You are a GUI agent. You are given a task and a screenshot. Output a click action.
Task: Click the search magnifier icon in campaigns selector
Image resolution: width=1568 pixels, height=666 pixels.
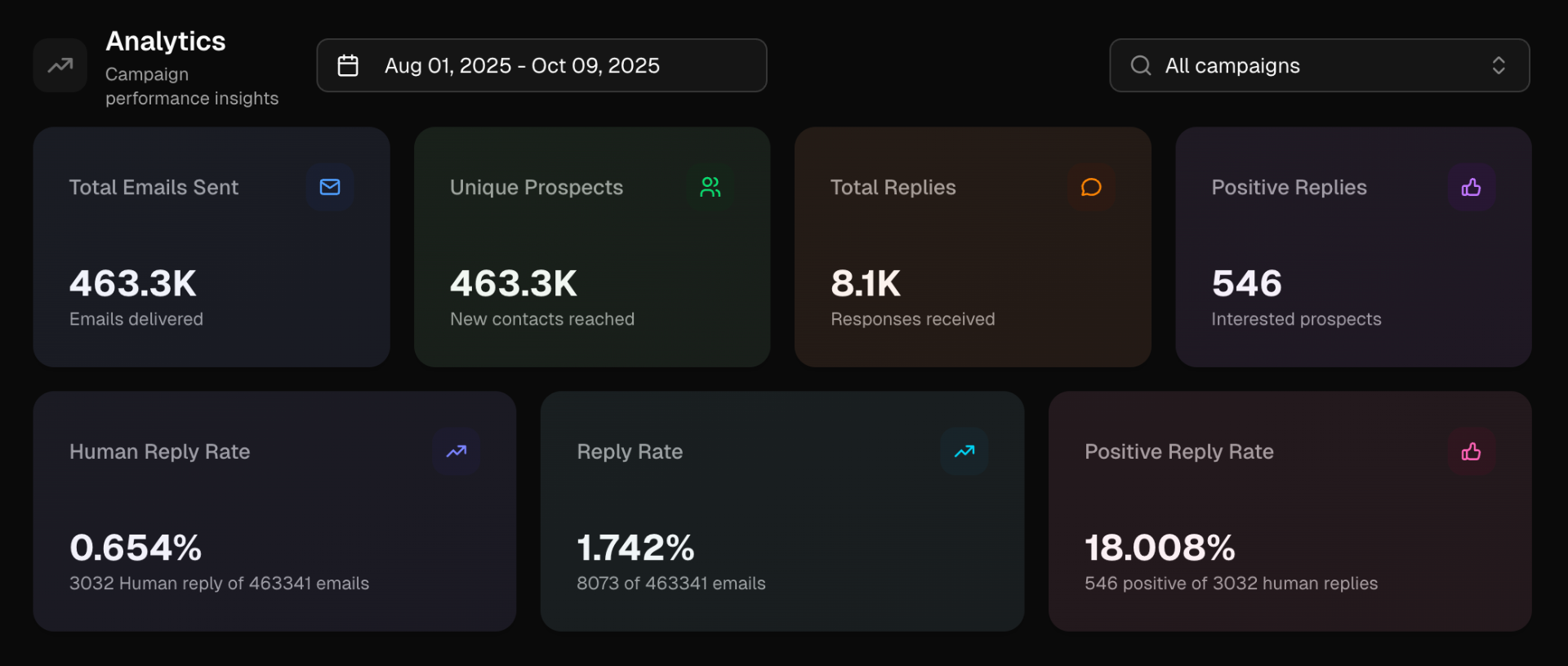(x=1141, y=65)
